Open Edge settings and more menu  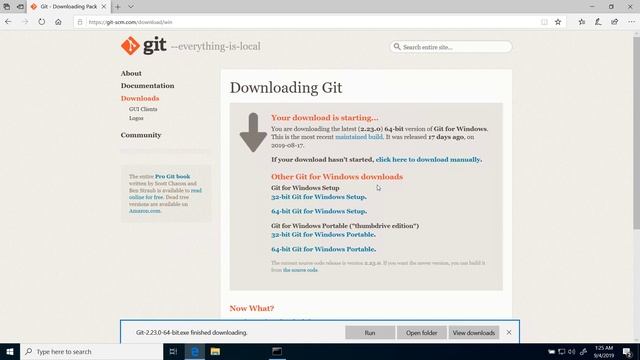631,22
